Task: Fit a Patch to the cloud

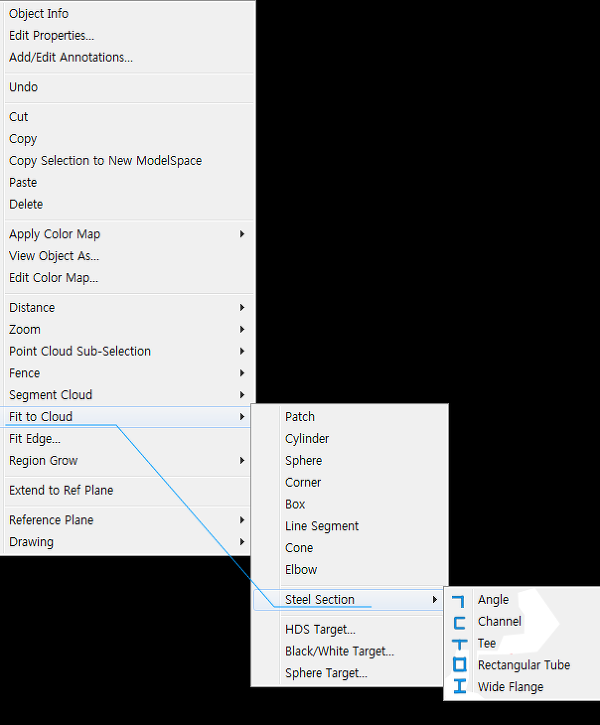Action: click(300, 417)
